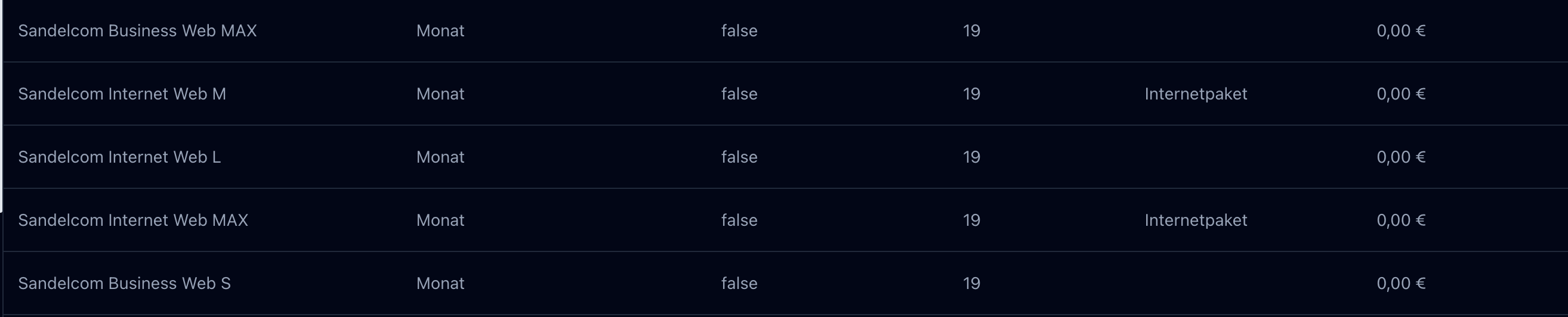Click the 19 value for Internet Web M
Image resolution: width=1568 pixels, height=317 pixels.
(971, 94)
